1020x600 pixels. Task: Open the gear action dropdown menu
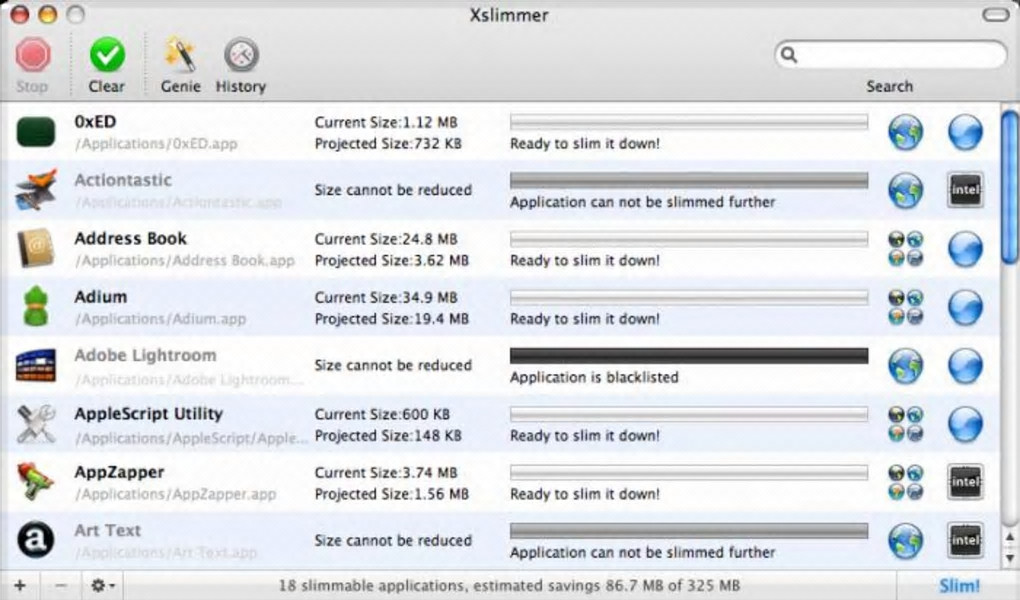tap(102, 586)
